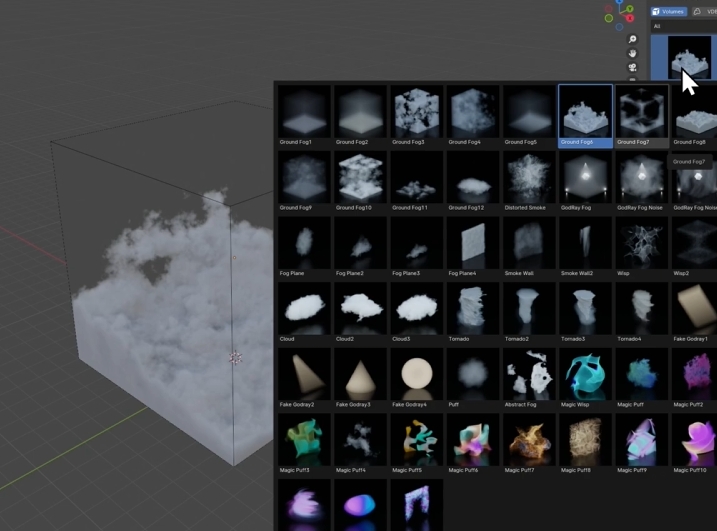Select the Ground Fog1 preset
This screenshot has width=717, height=531.
pyautogui.click(x=304, y=116)
